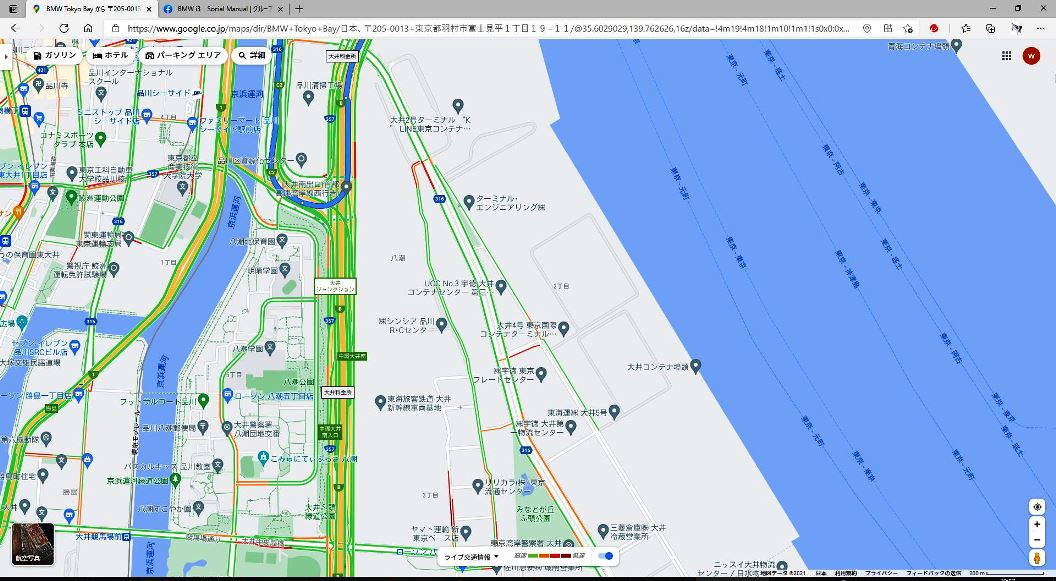
Task: Open the プライバシー link
Action: [x=881, y=574]
